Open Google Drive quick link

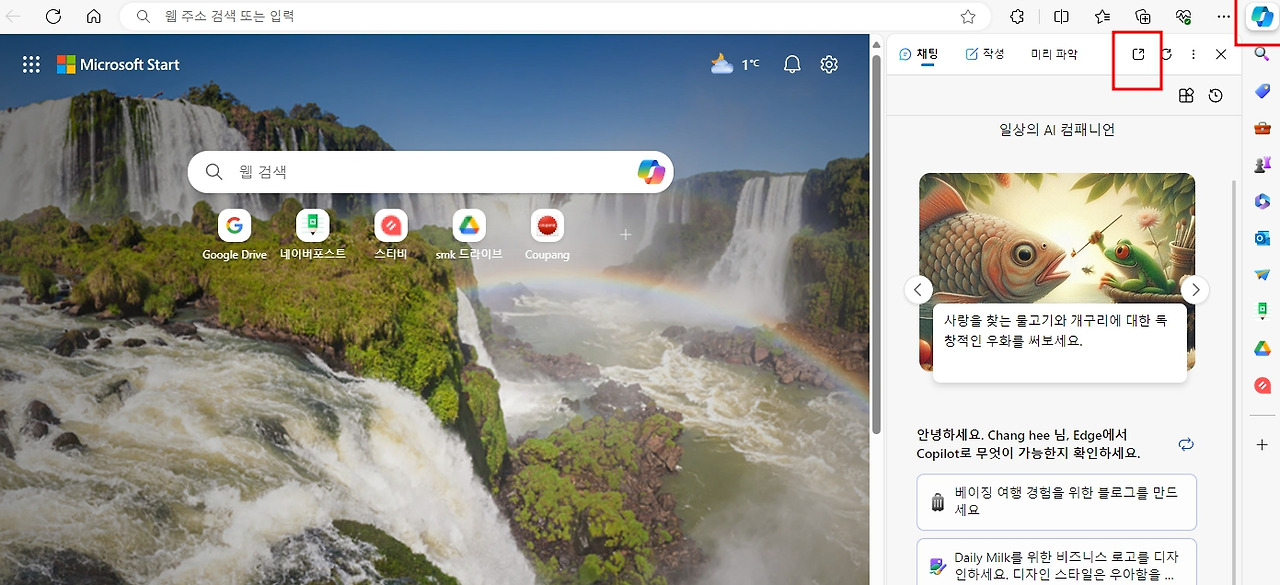coord(234,236)
